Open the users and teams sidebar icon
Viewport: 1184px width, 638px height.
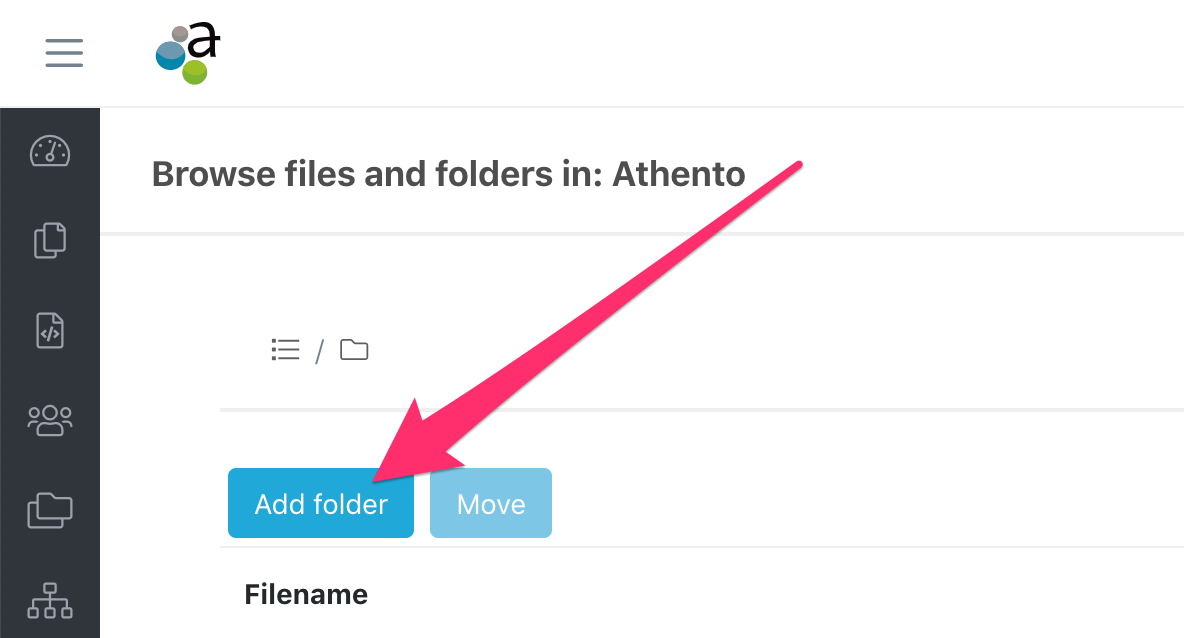[50, 420]
